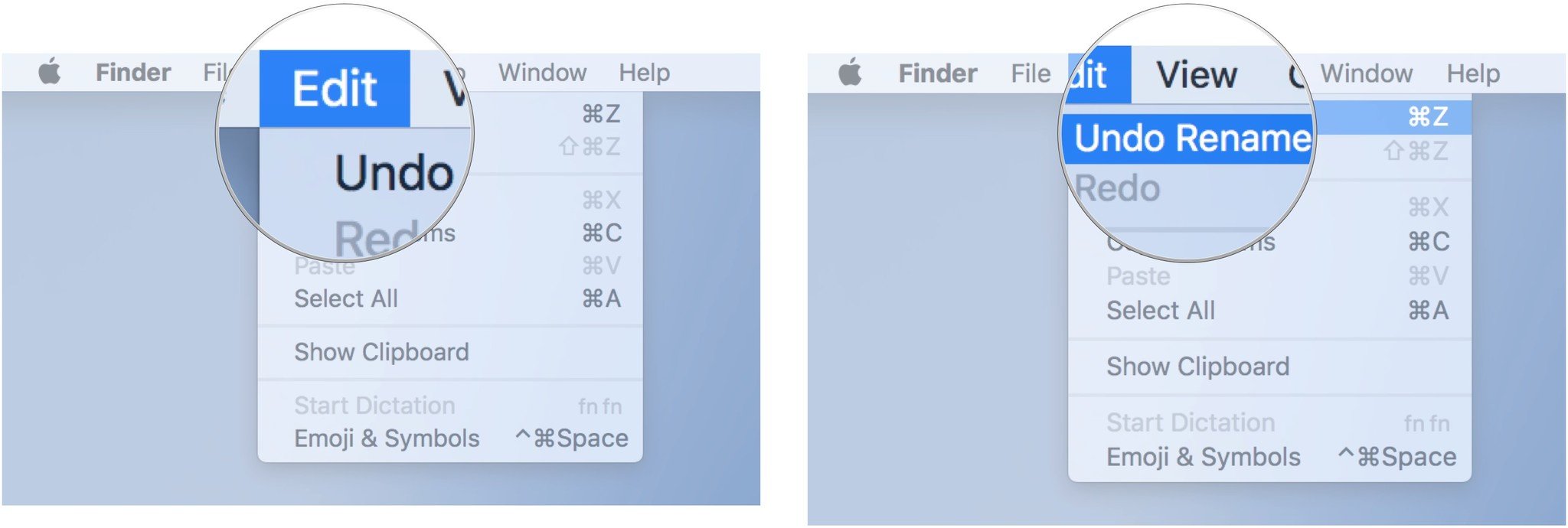Screen dimensions: 1568x528
Task: Open Emoji & Symbols in the left menu
Action: (x=387, y=438)
